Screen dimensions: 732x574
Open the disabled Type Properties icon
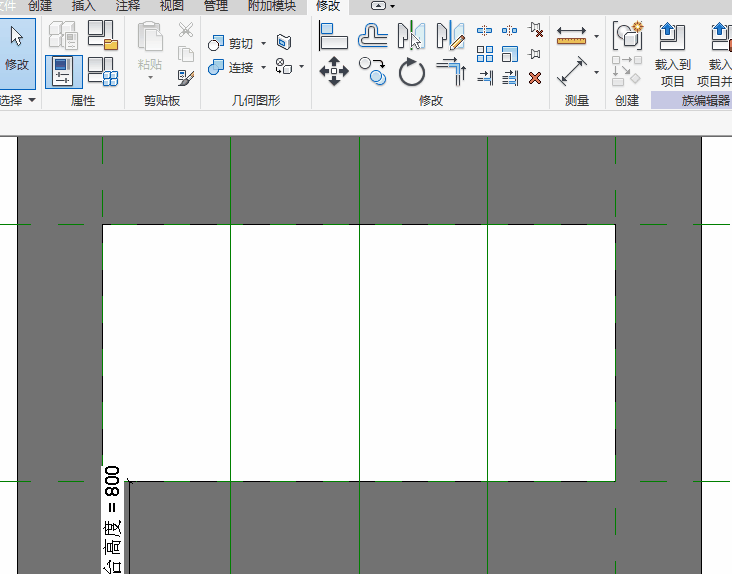63,35
